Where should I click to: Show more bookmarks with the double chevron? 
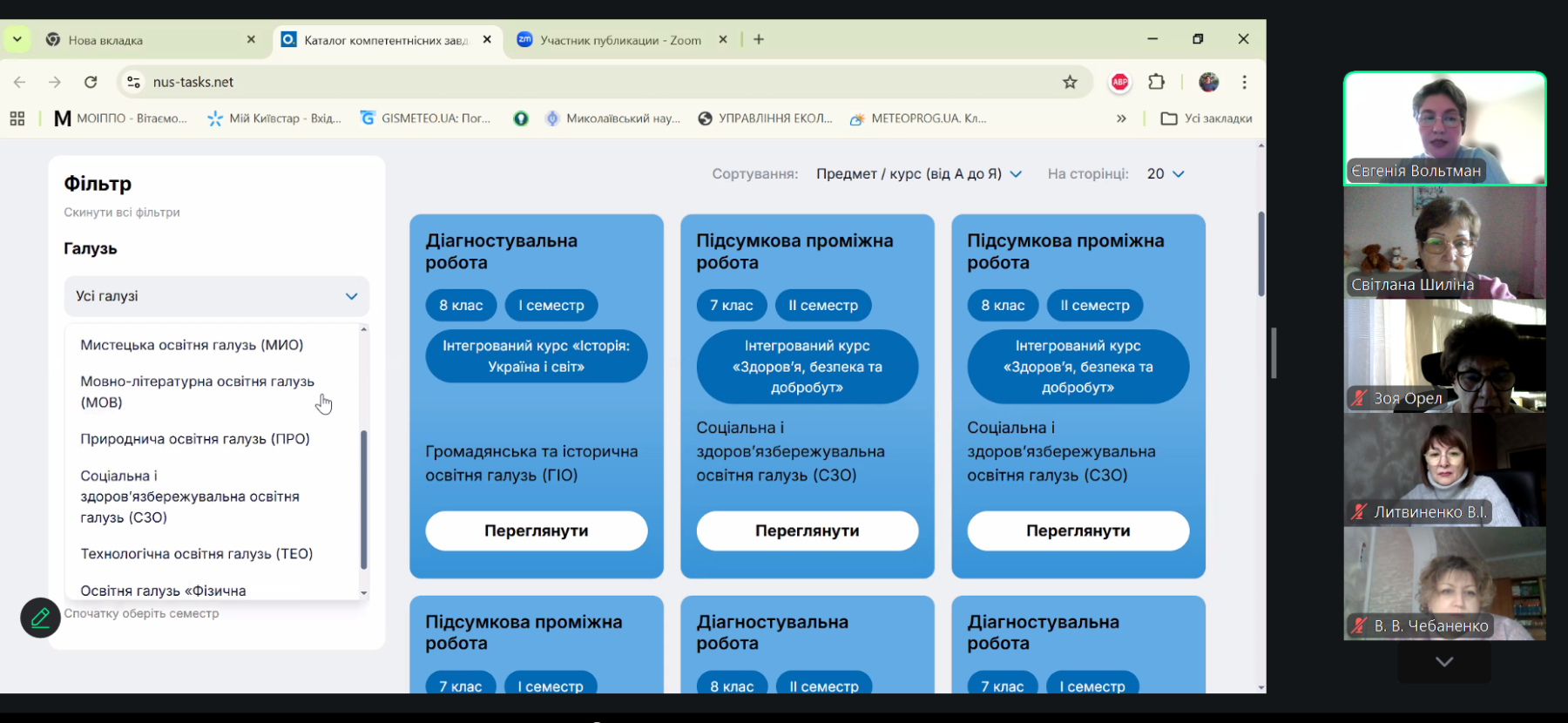point(1121,118)
